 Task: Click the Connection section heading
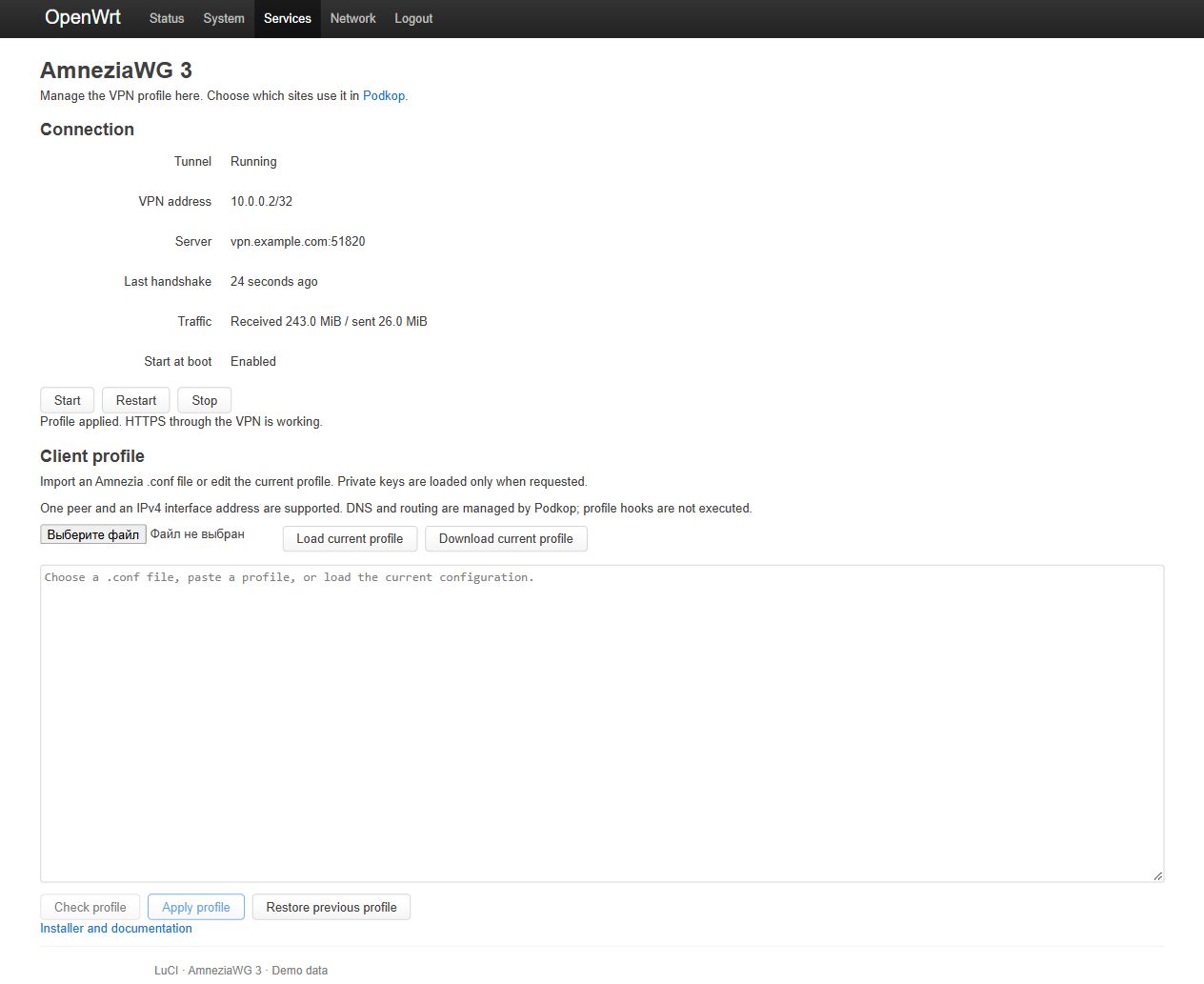coord(87,130)
